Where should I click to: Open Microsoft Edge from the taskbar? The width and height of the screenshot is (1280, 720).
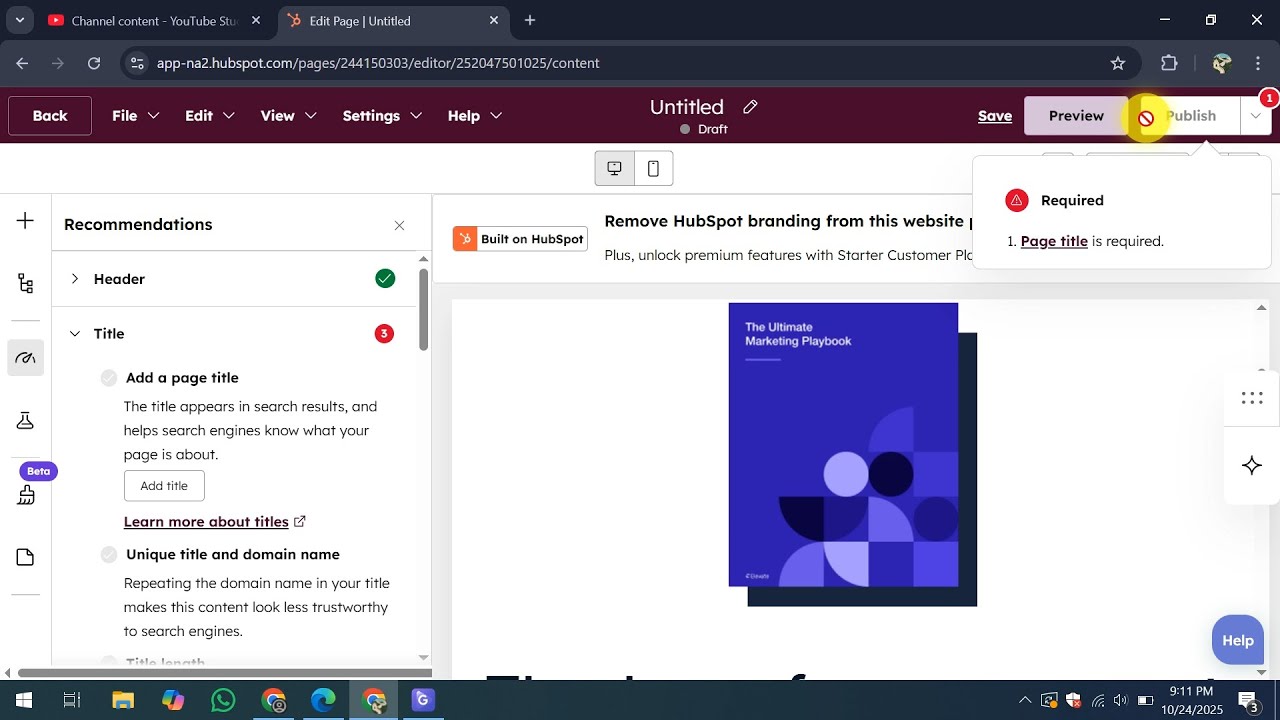(323, 700)
